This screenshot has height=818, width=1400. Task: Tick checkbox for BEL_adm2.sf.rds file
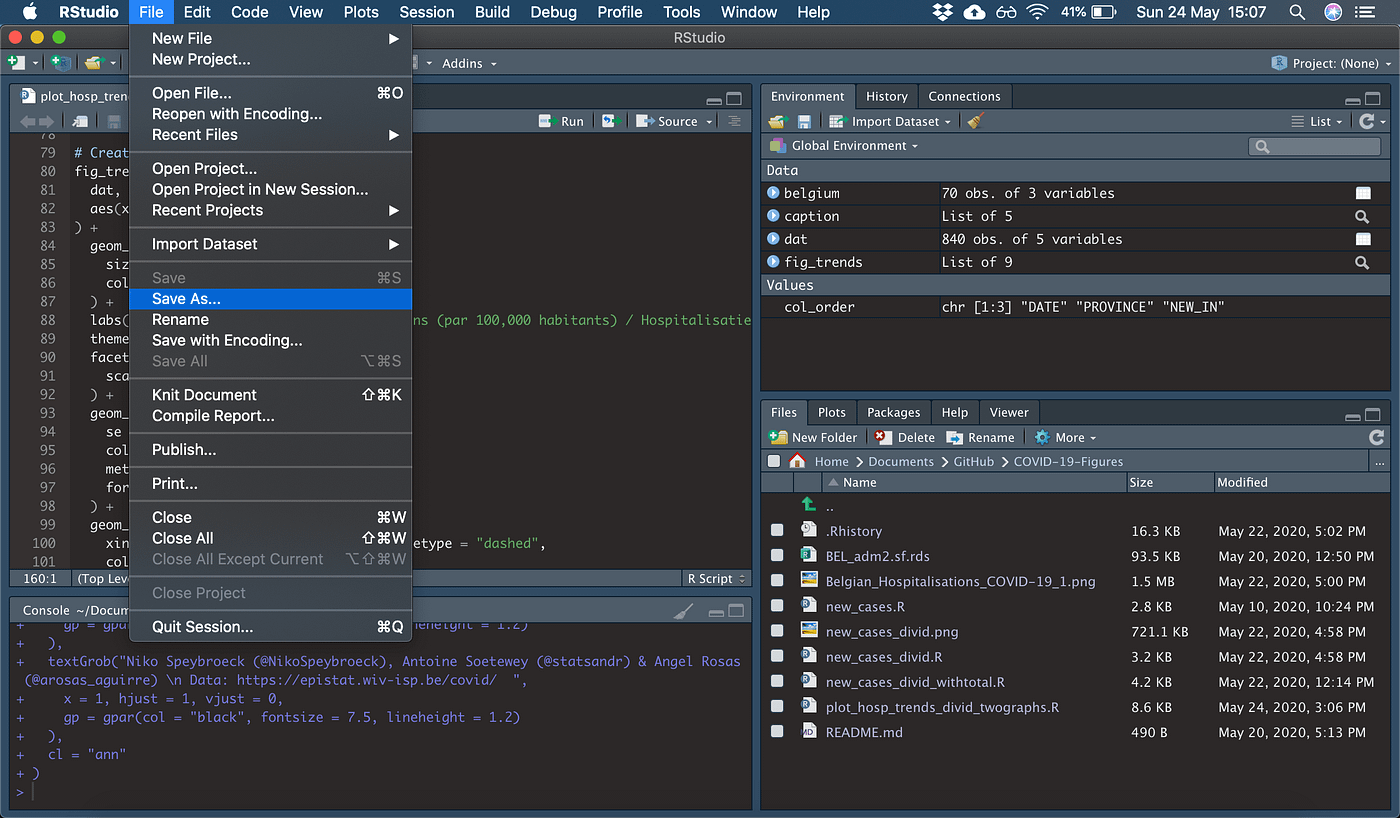(x=777, y=556)
